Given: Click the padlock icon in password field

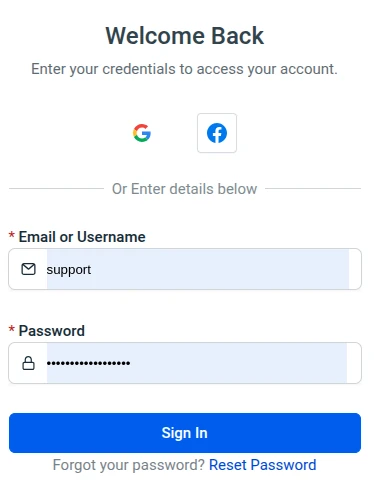Looking at the screenshot, I should 28,363.
